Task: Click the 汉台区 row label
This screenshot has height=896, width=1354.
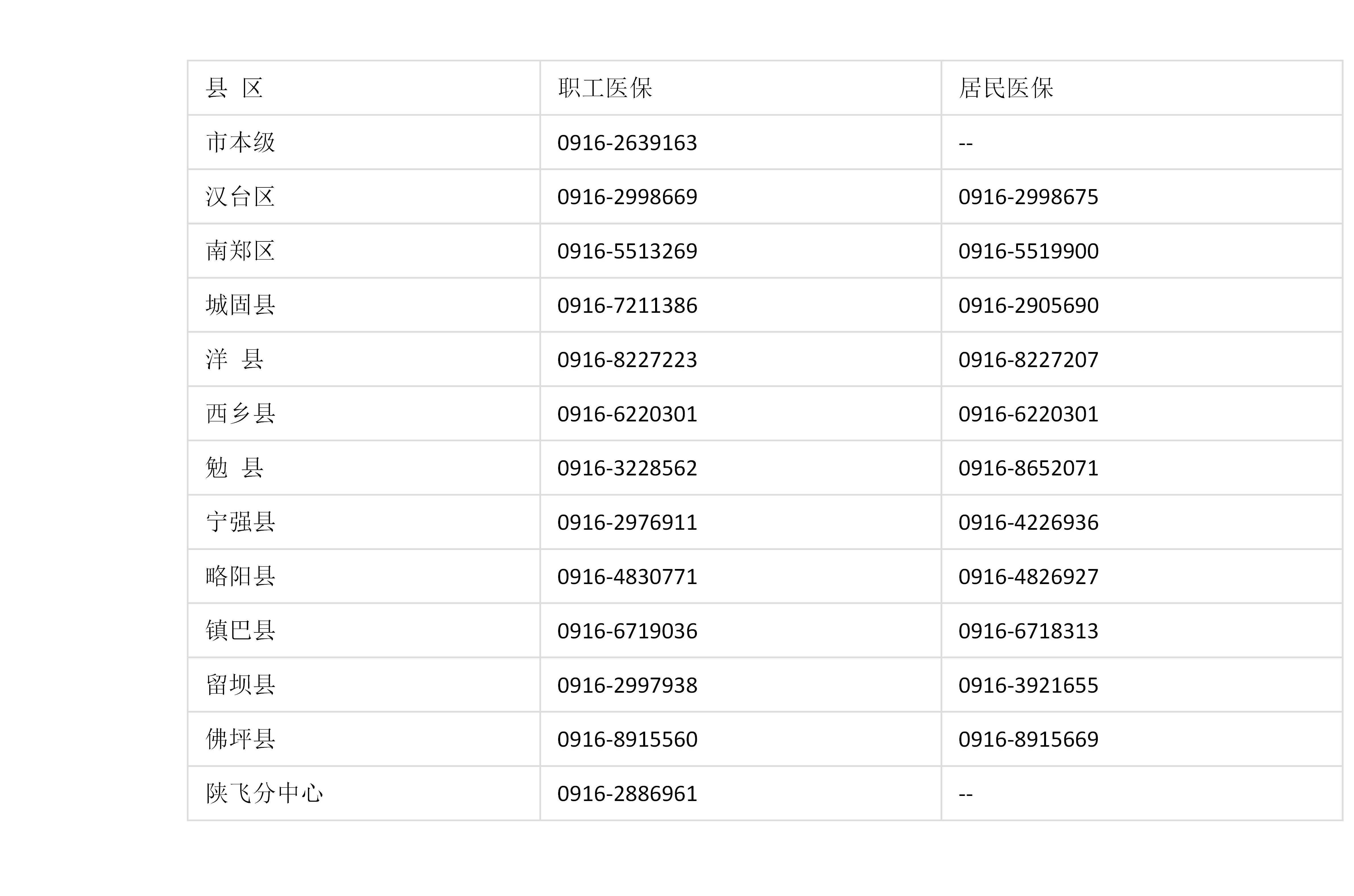Action: [240, 196]
